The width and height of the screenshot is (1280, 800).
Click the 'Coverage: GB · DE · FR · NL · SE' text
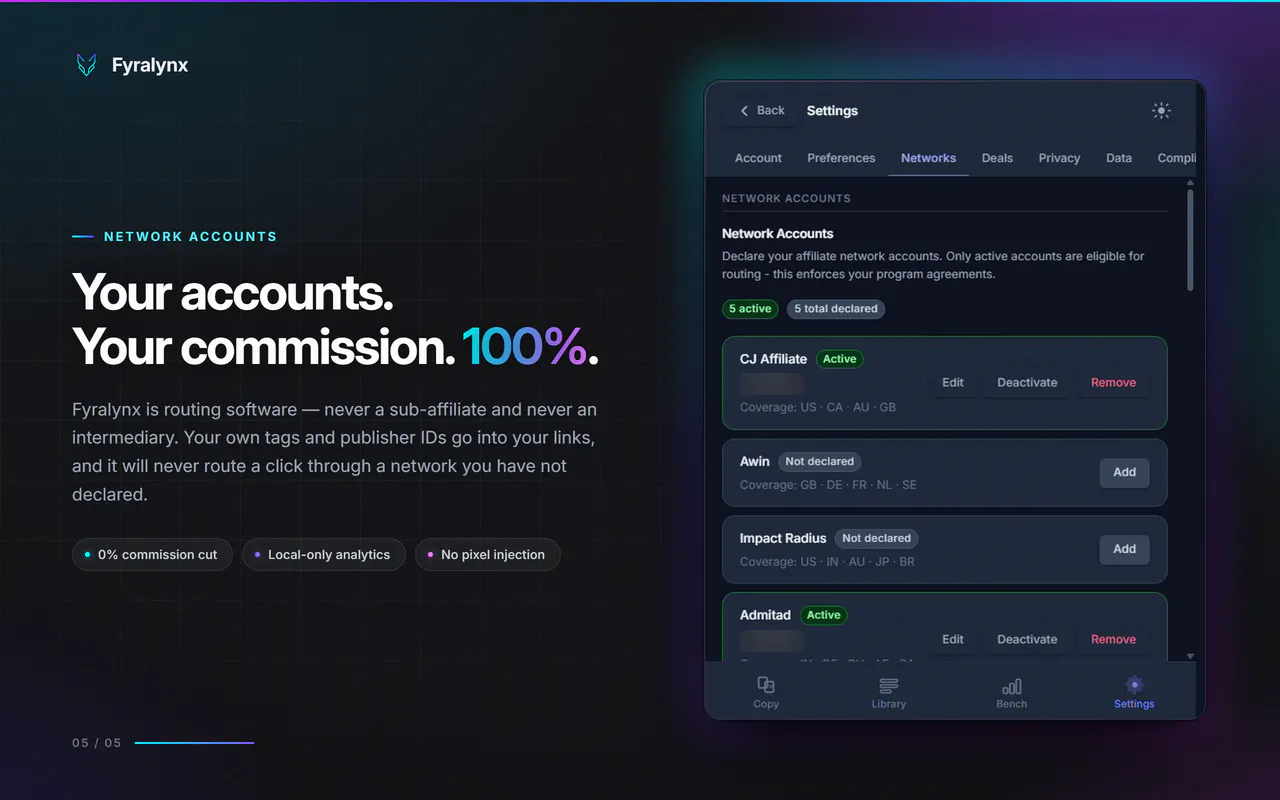pos(828,485)
